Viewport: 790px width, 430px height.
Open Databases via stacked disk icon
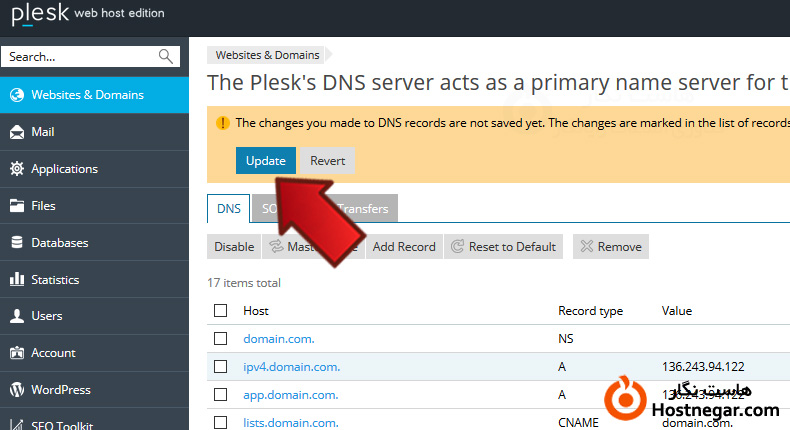click(16, 243)
